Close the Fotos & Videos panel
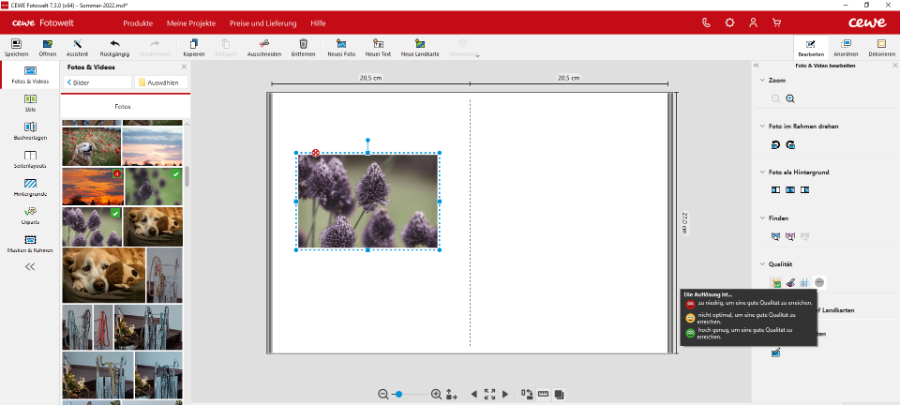Viewport: 900px width, 405px height. click(x=184, y=67)
